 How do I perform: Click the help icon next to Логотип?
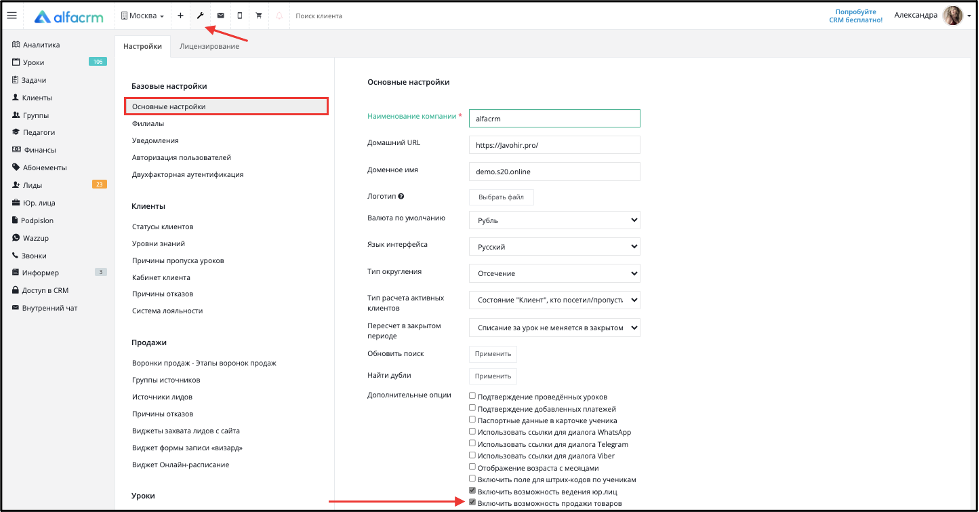401,196
